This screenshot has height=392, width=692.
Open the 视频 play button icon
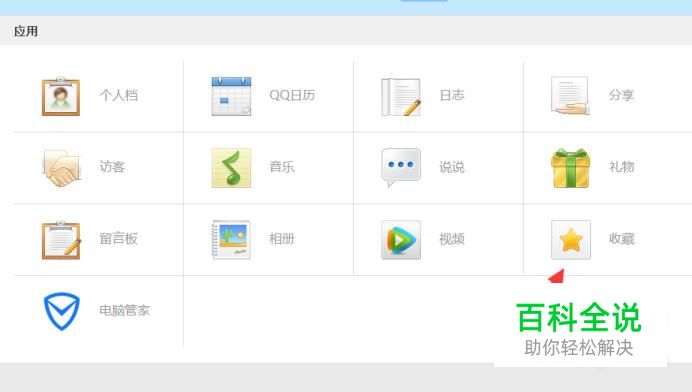(401, 240)
